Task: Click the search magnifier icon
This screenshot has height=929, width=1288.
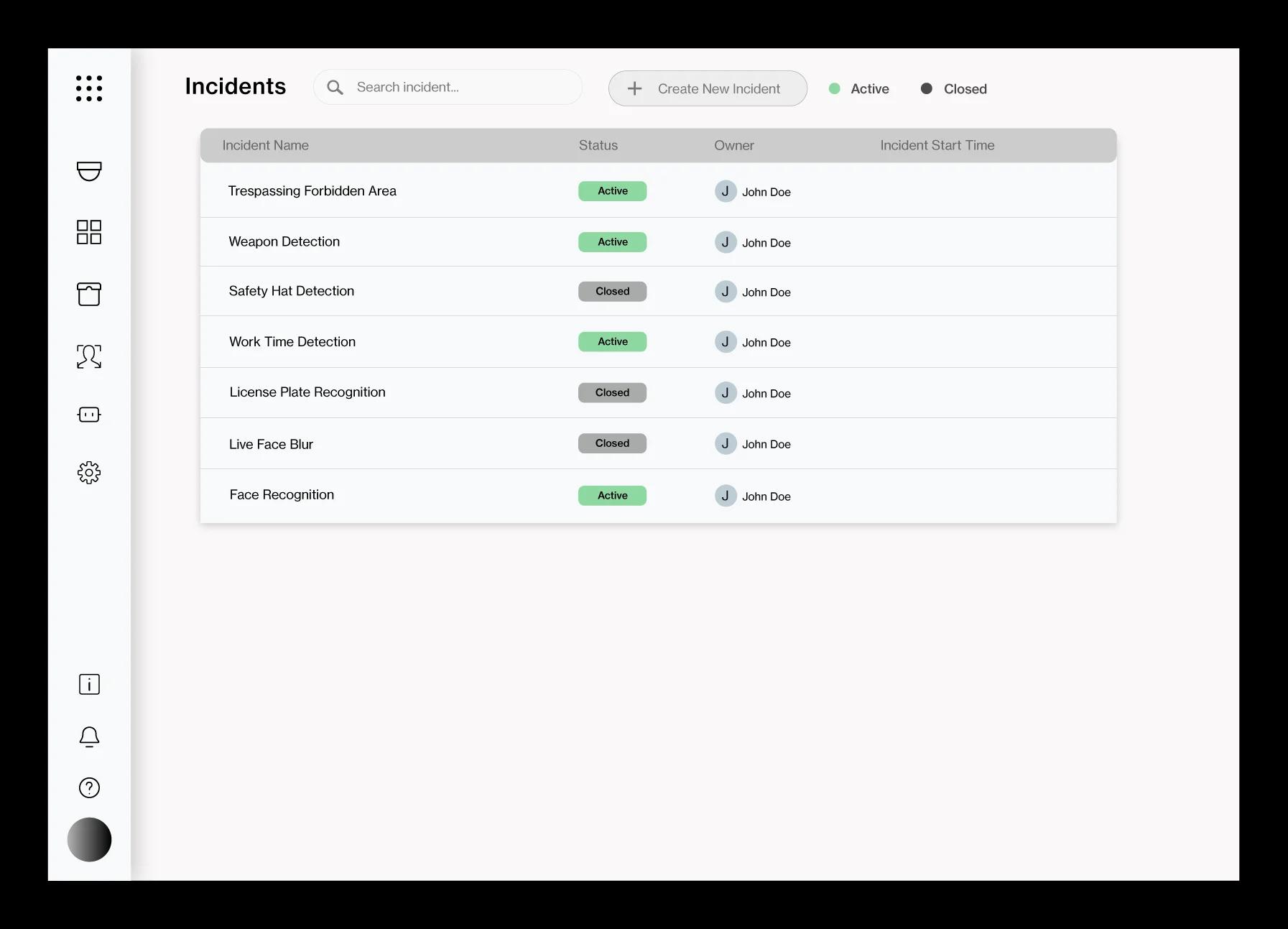Action: click(335, 88)
